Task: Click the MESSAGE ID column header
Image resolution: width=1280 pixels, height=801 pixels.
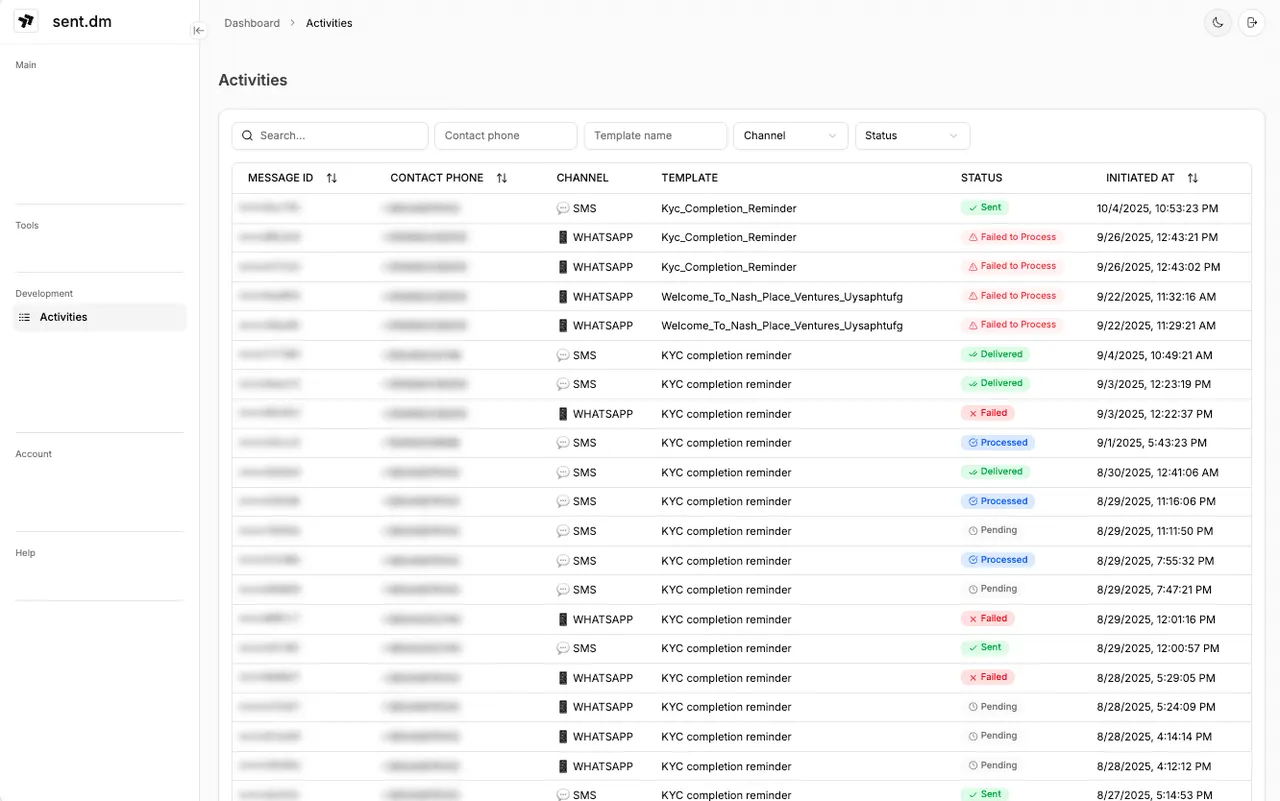Action: pyautogui.click(x=280, y=178)
